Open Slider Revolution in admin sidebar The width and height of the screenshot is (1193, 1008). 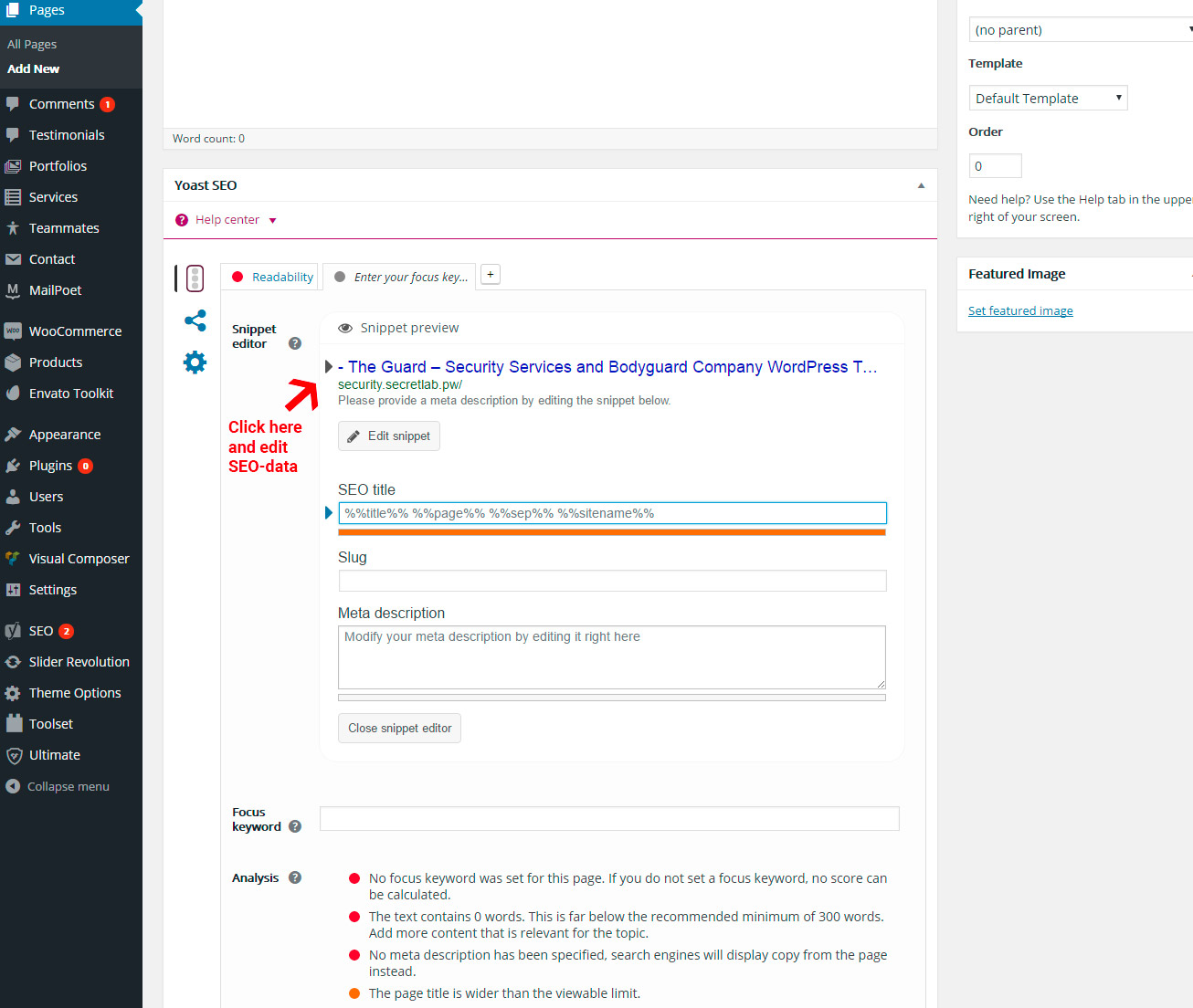pyautogui.click(x=79, y=662)
